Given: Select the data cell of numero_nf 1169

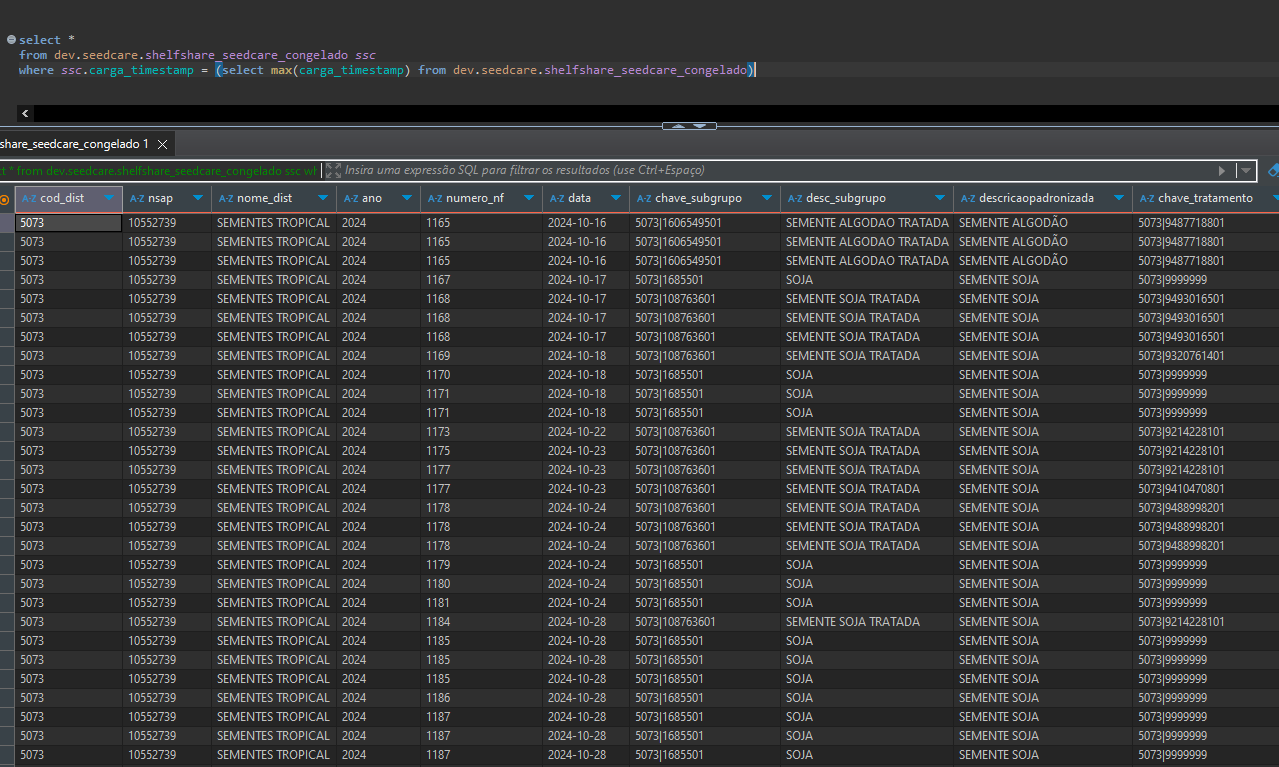Looking at the screenshot, I should 586,356.
